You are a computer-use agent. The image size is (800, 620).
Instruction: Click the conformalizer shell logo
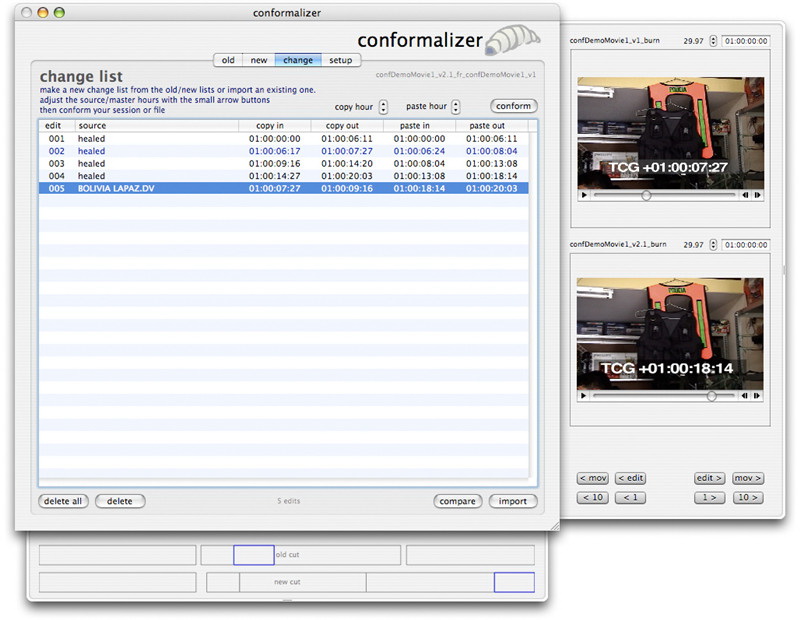pyautogui.click(x=513, y=40)
